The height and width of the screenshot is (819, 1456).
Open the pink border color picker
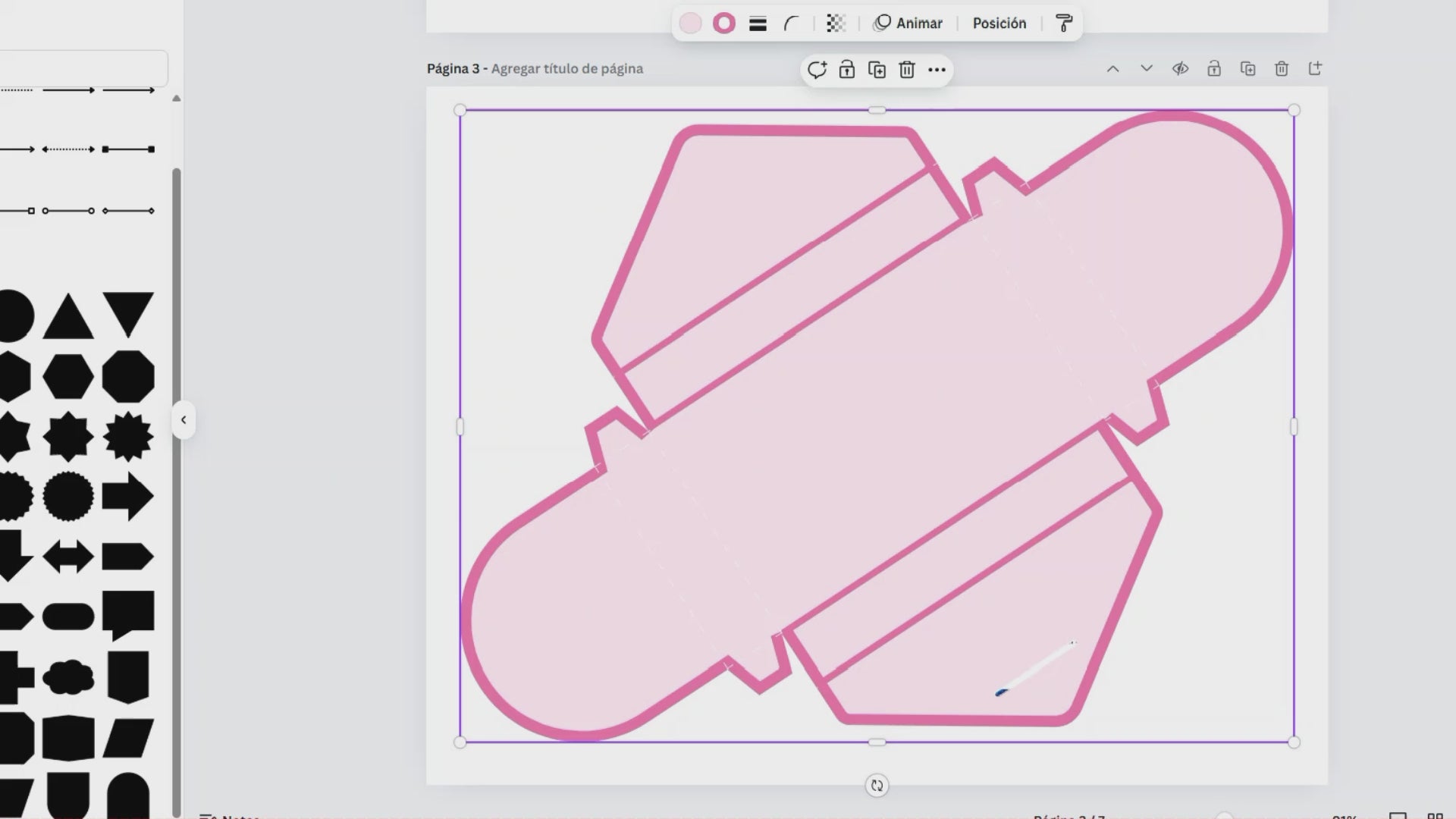[x=724, y=24]
